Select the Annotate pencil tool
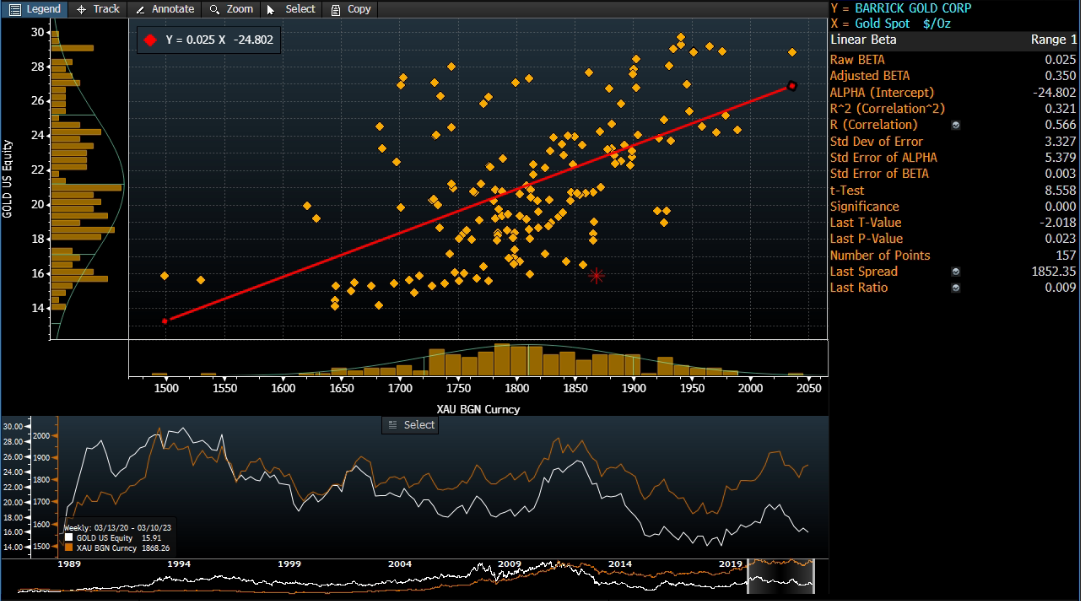1081x601 pixels. tap(165, 9)
